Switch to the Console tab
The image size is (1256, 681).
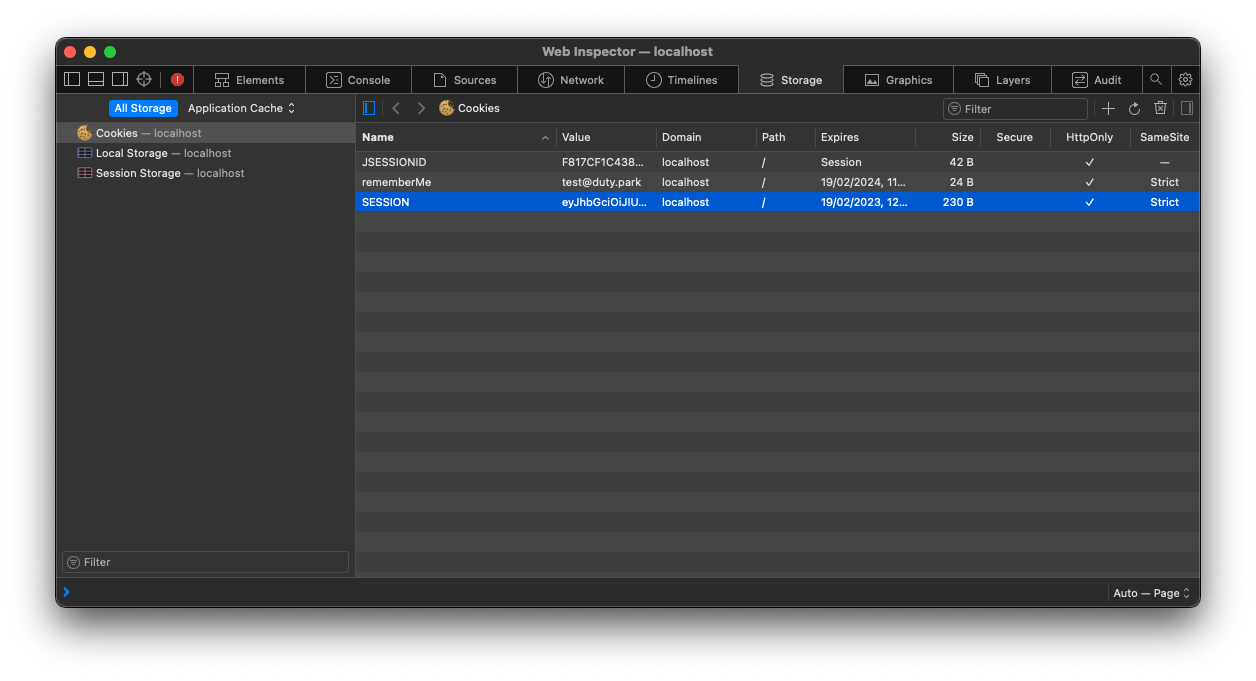358,80
